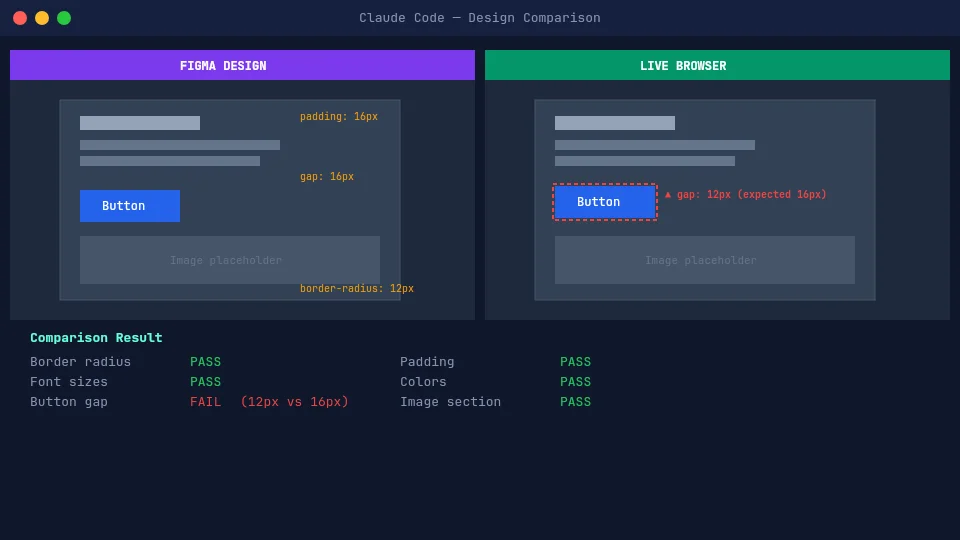
Task: Select the LIVE BROWSER panel header
Action: point(717,65)
